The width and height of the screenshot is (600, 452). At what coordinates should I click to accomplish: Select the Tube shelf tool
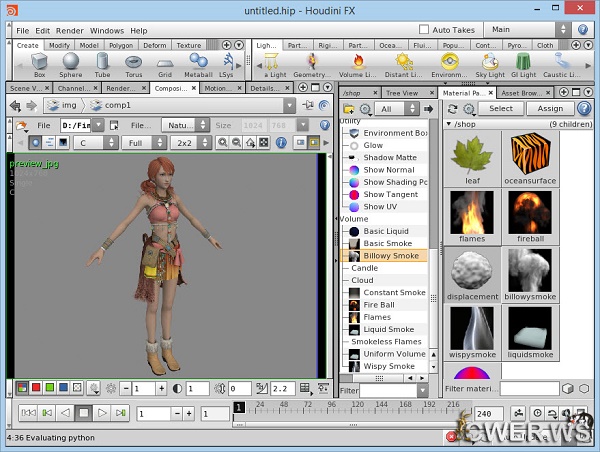pos(102,66)
